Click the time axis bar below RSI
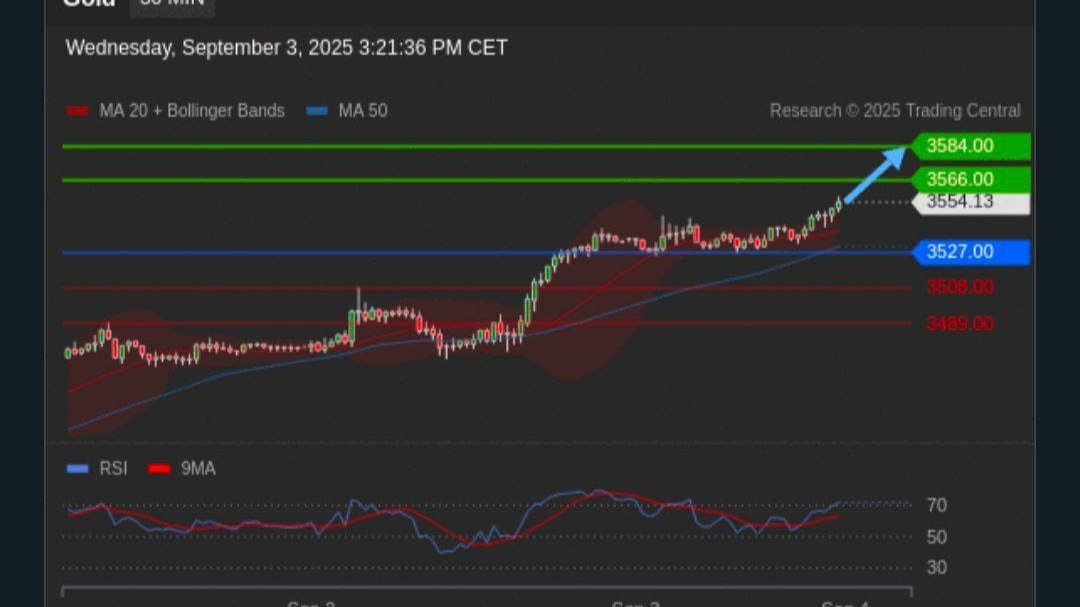 (487, 591)
